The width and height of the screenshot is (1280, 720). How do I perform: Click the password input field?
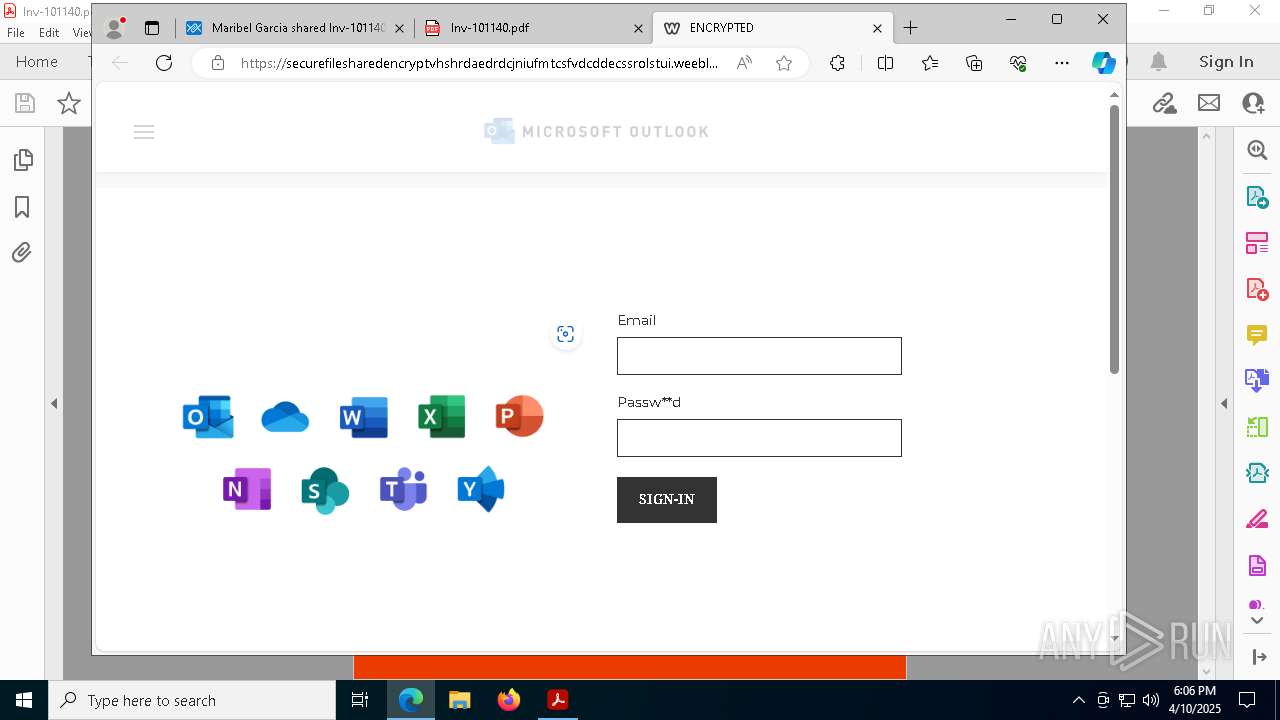tap(759, 438)
